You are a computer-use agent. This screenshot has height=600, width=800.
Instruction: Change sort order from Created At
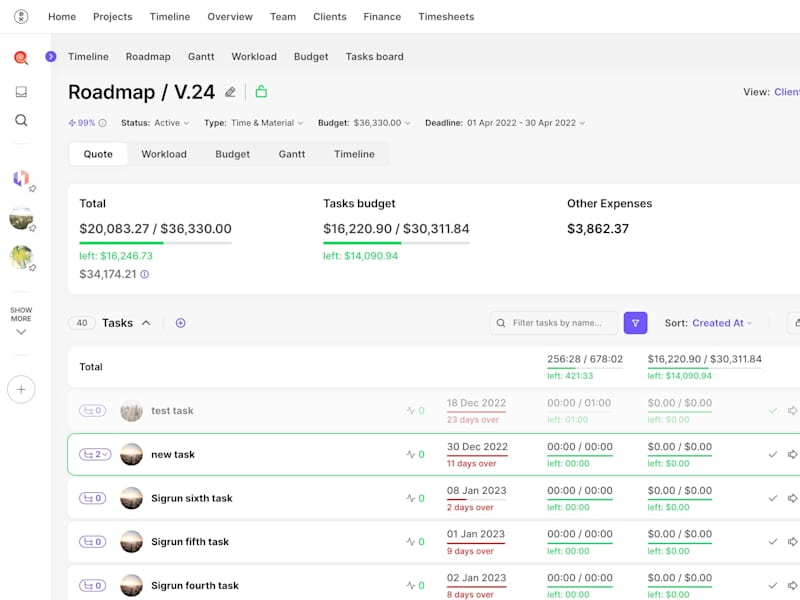point(722,323)
